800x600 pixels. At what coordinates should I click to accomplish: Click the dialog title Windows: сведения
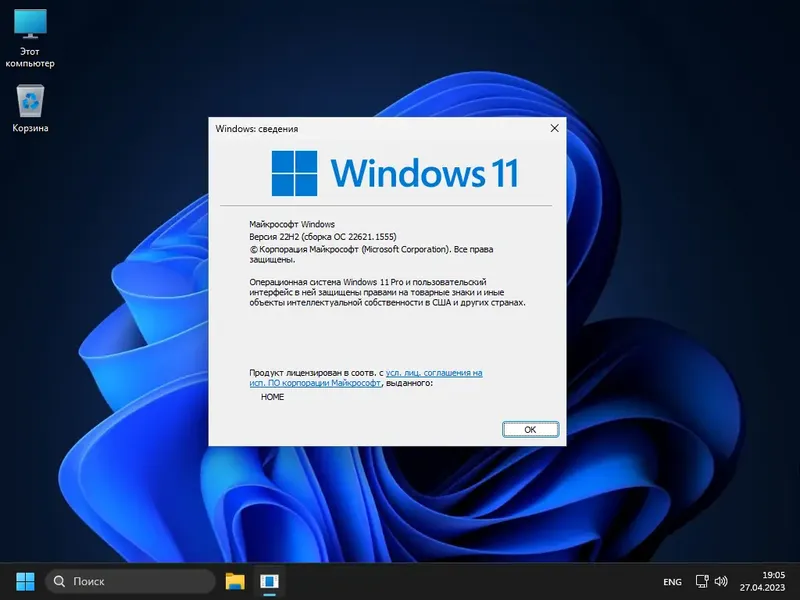click(258, 128)
